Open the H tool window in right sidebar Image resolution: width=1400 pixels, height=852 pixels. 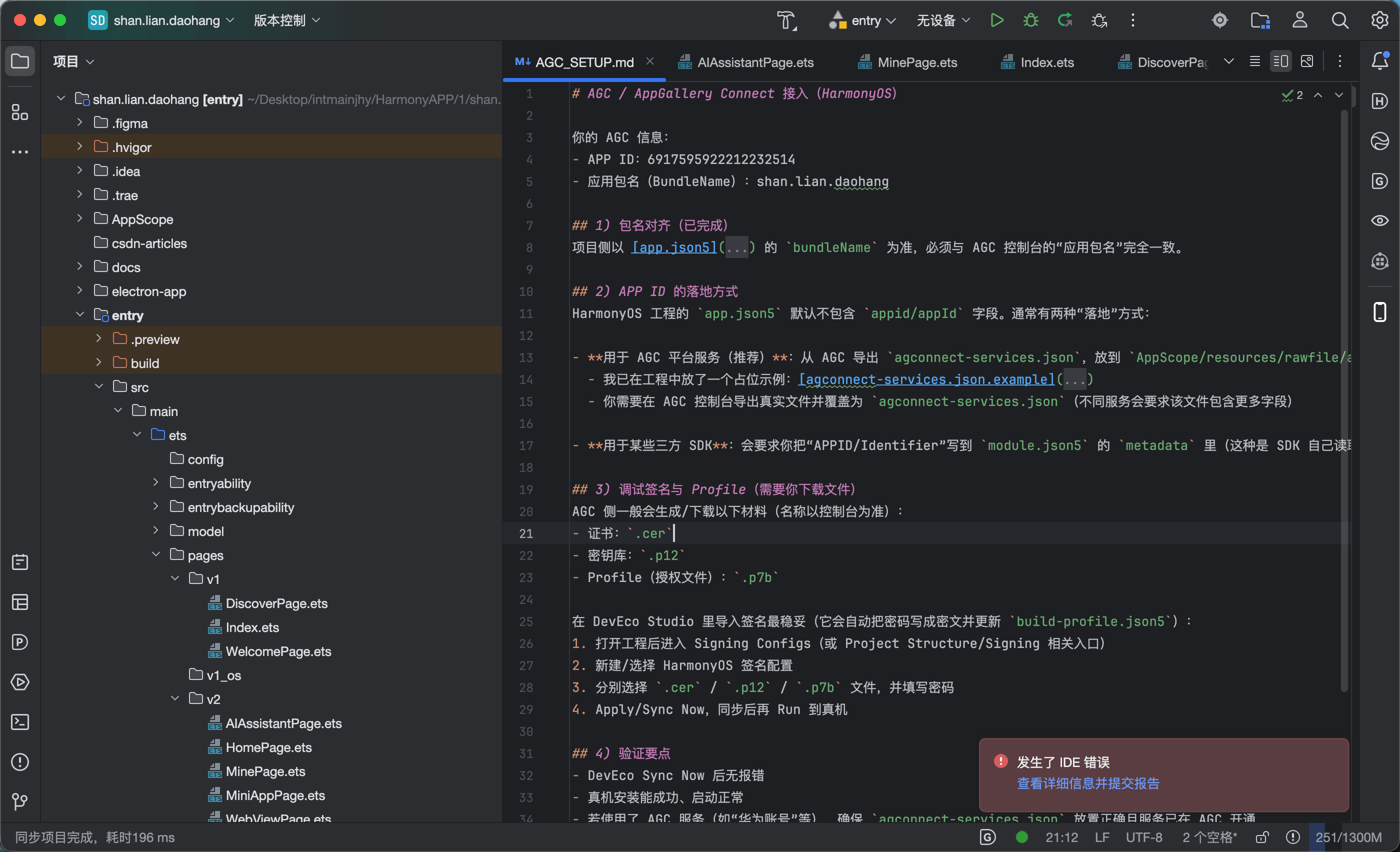pyautogui.click(x=1380, y=101)
